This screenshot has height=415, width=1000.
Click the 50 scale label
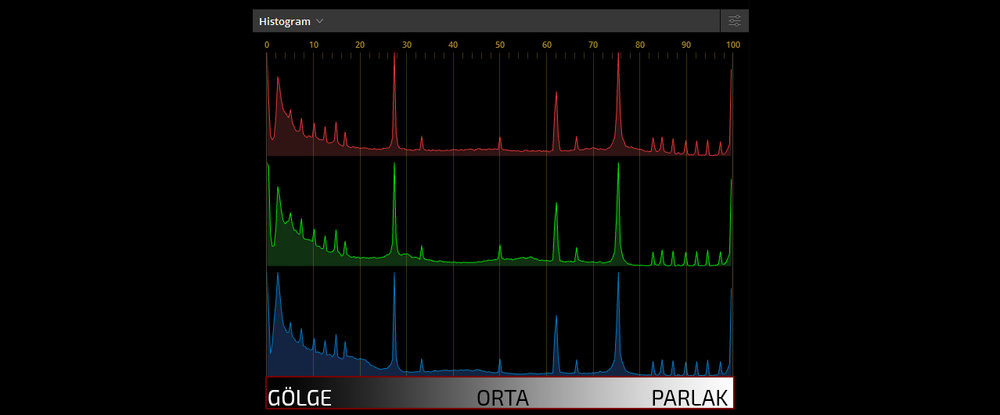[x=500, y=45]
